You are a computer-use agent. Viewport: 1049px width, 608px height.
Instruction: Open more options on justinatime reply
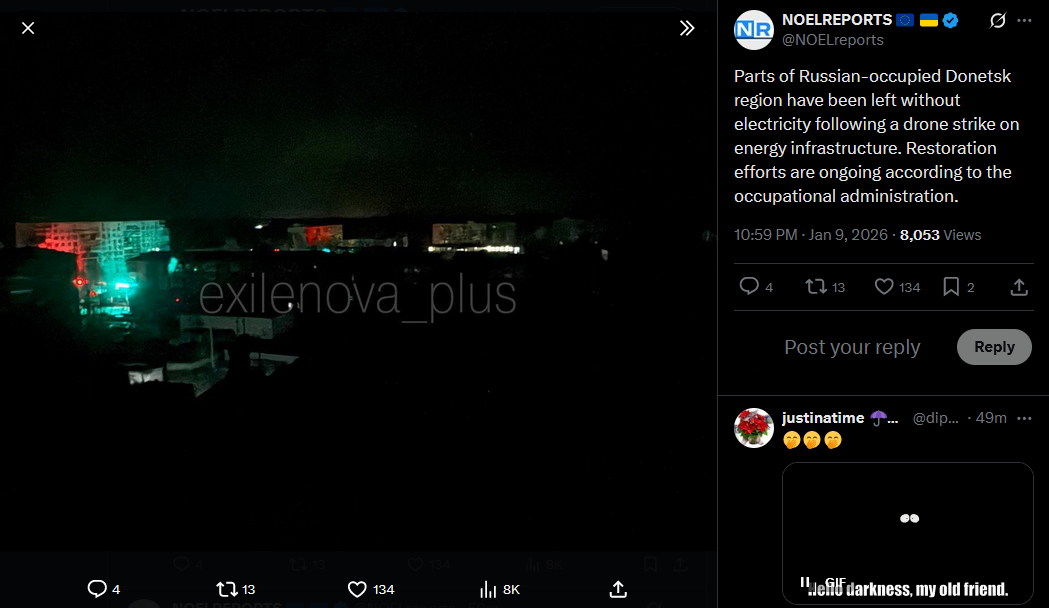pyautogui.click(x=1024, y=418)
